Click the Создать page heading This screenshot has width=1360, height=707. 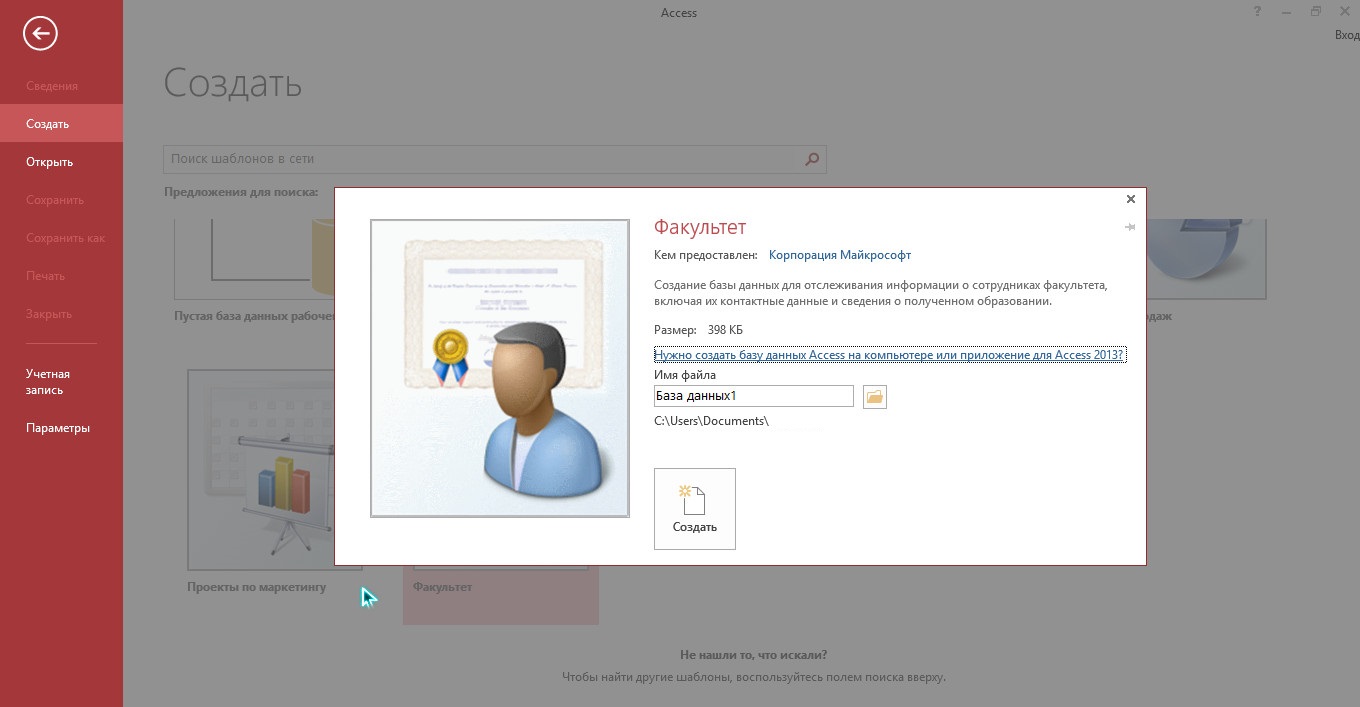[x=233, y=83]
